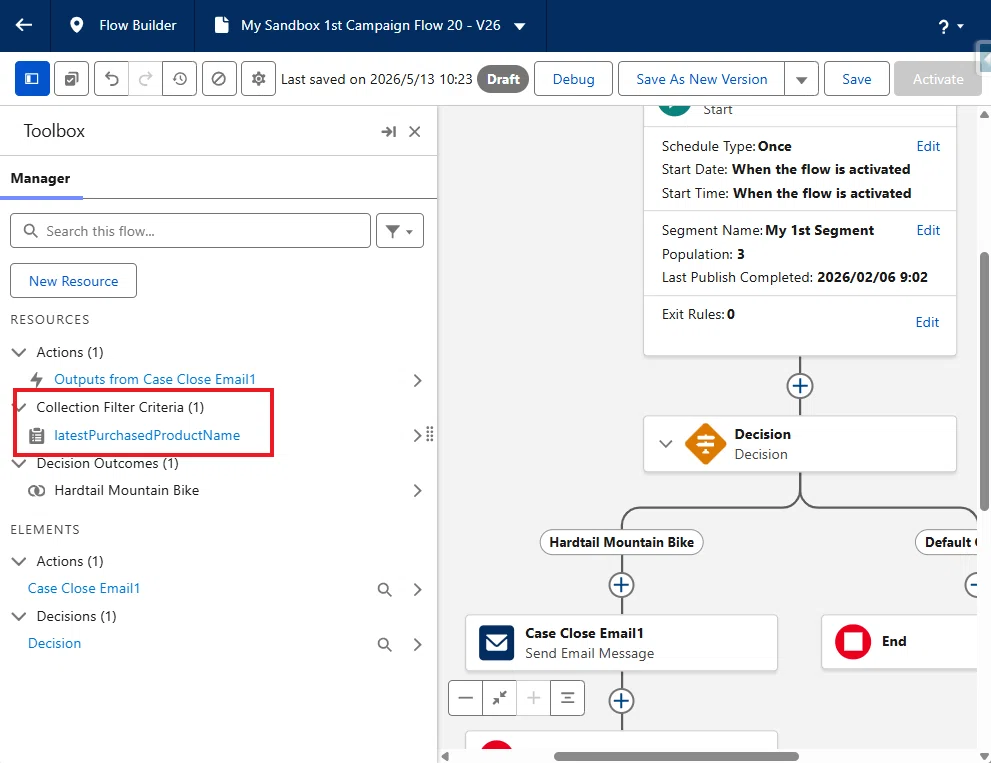The height and width of the screenshot is (763, 991).
Task: Select the red End node icon
Action: click(853, 642)
